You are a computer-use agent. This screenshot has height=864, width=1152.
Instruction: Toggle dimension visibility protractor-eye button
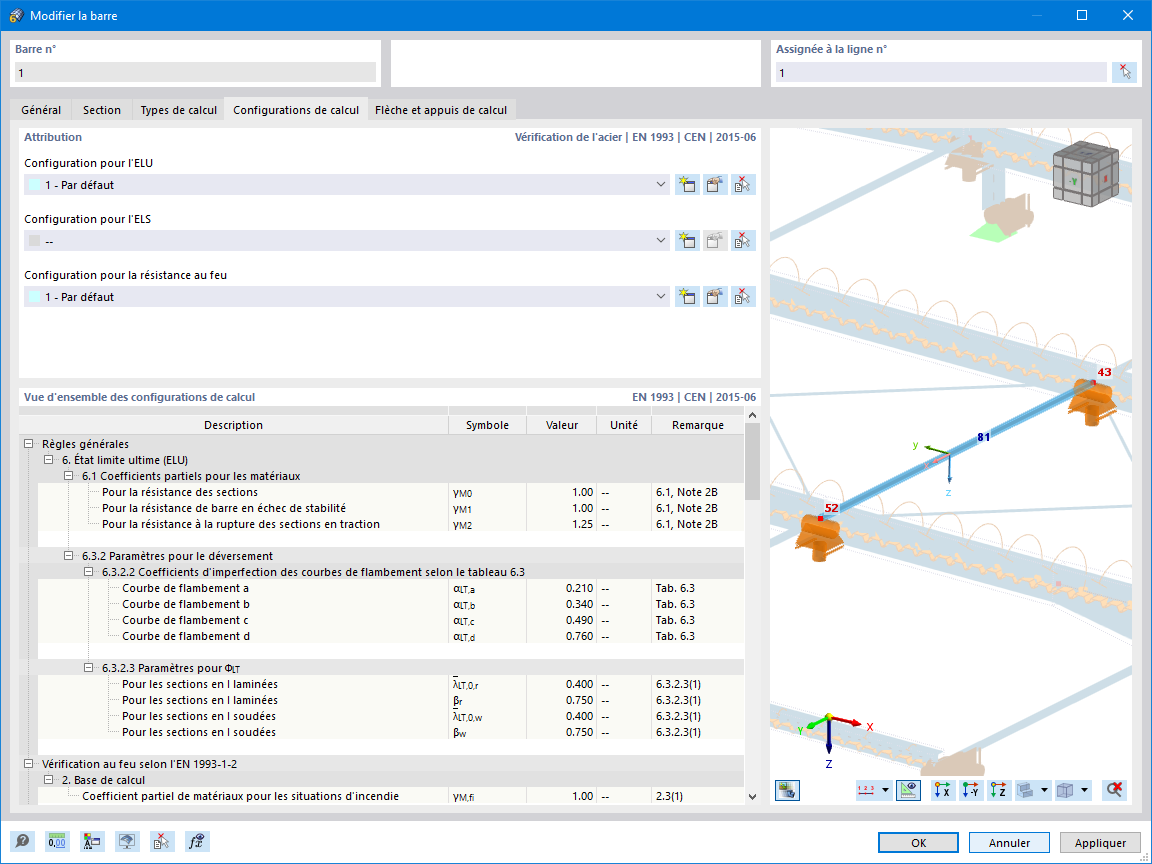click(x=908, y=790)
